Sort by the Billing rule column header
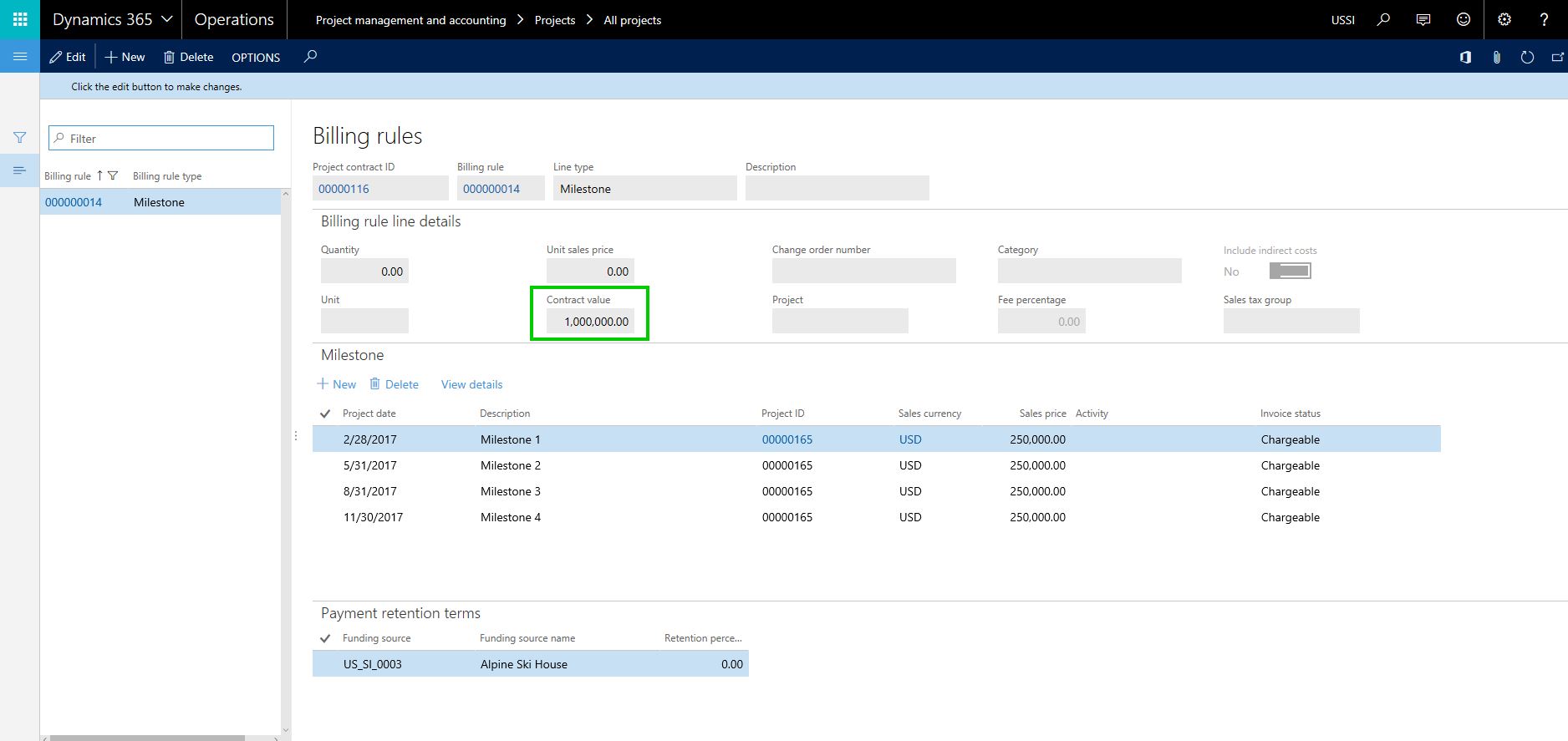Image resolution: width=1568 pixels, height=741 pixels. tap(68, 176)
